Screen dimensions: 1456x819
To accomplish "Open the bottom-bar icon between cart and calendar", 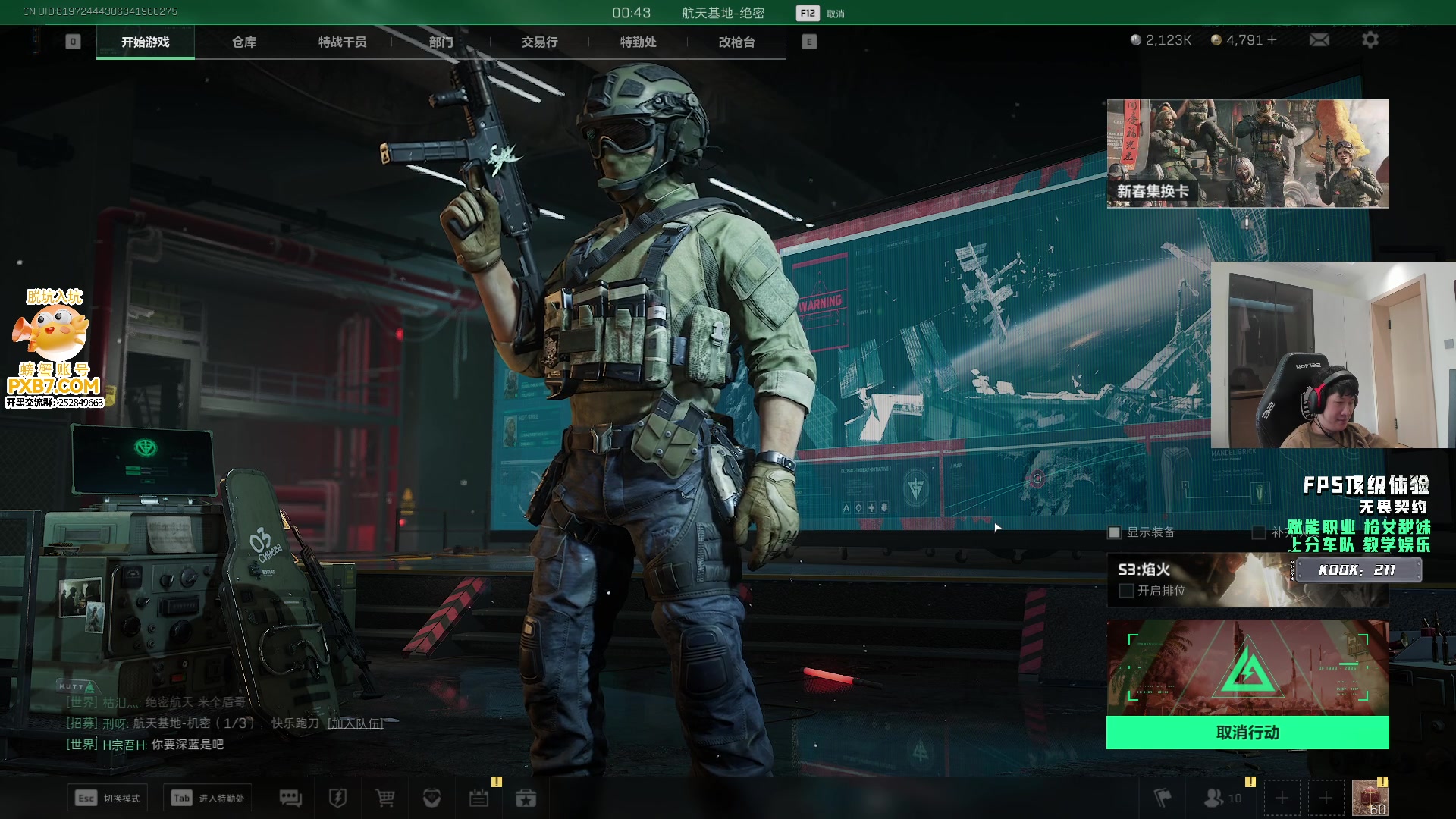I will [432, 798].
